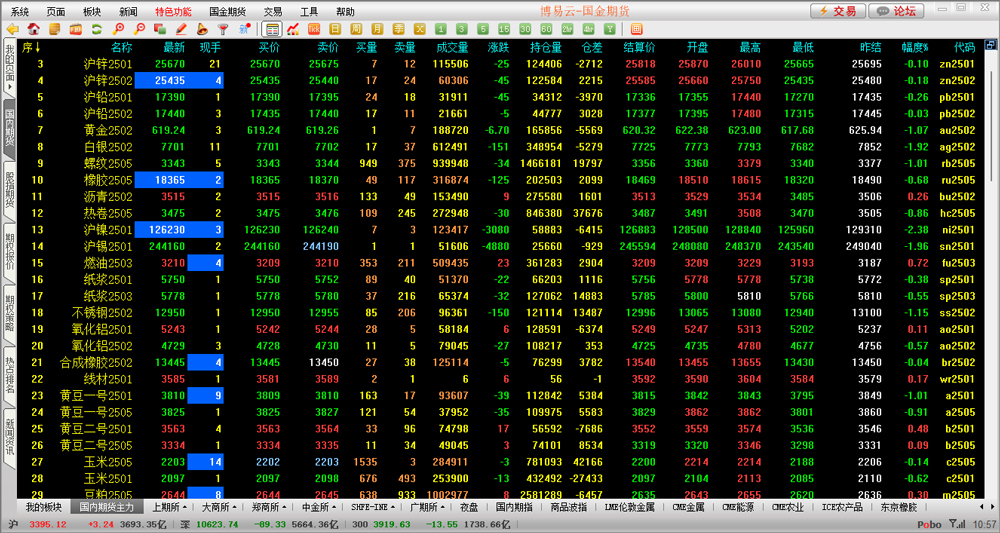Open the 系统 menu
The height and width of the screenshot is (533, 1000).
pyautogui.click(x=20, y=11)
